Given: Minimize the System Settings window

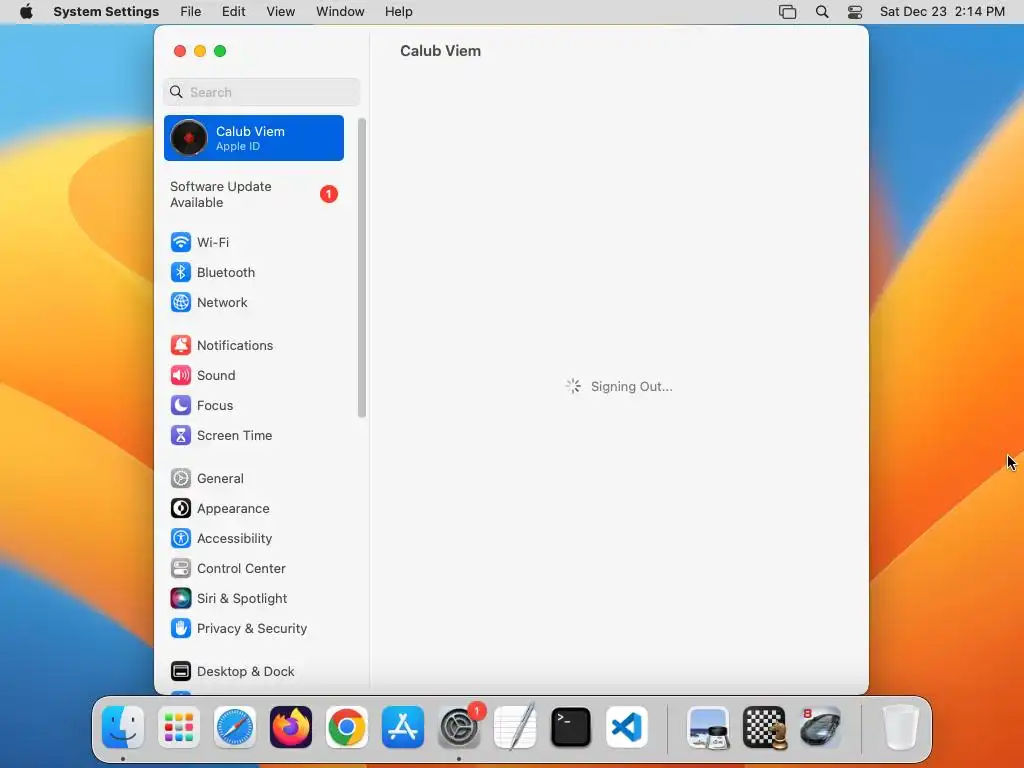Looking at the screenshot, I should tap(200, 51).
